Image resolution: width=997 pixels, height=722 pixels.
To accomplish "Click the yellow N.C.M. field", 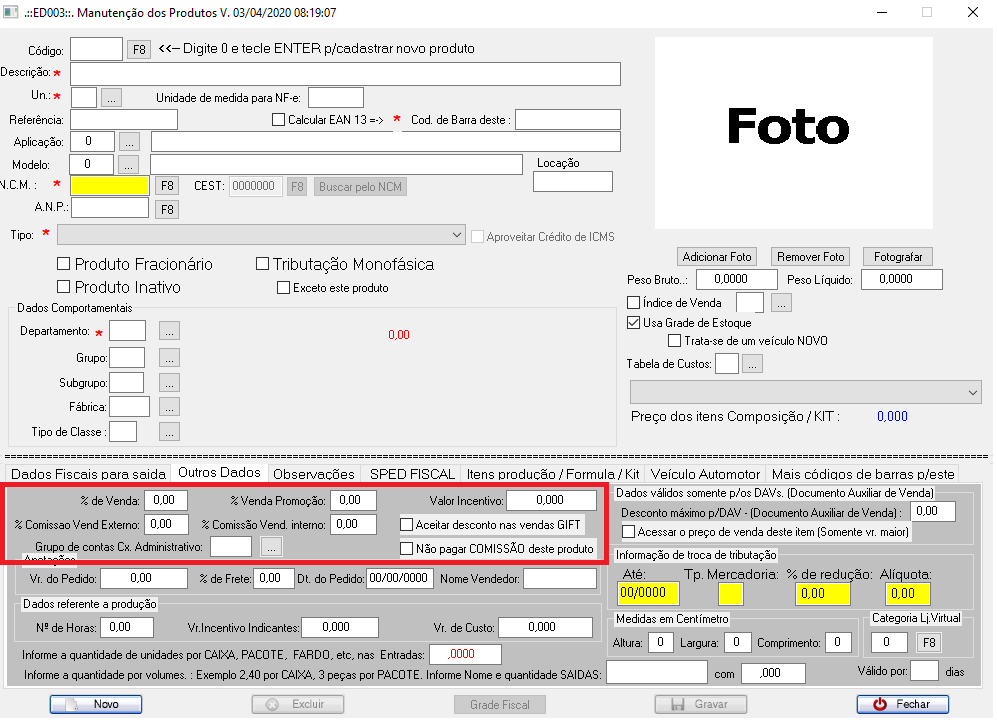I will tap(110, 186).
